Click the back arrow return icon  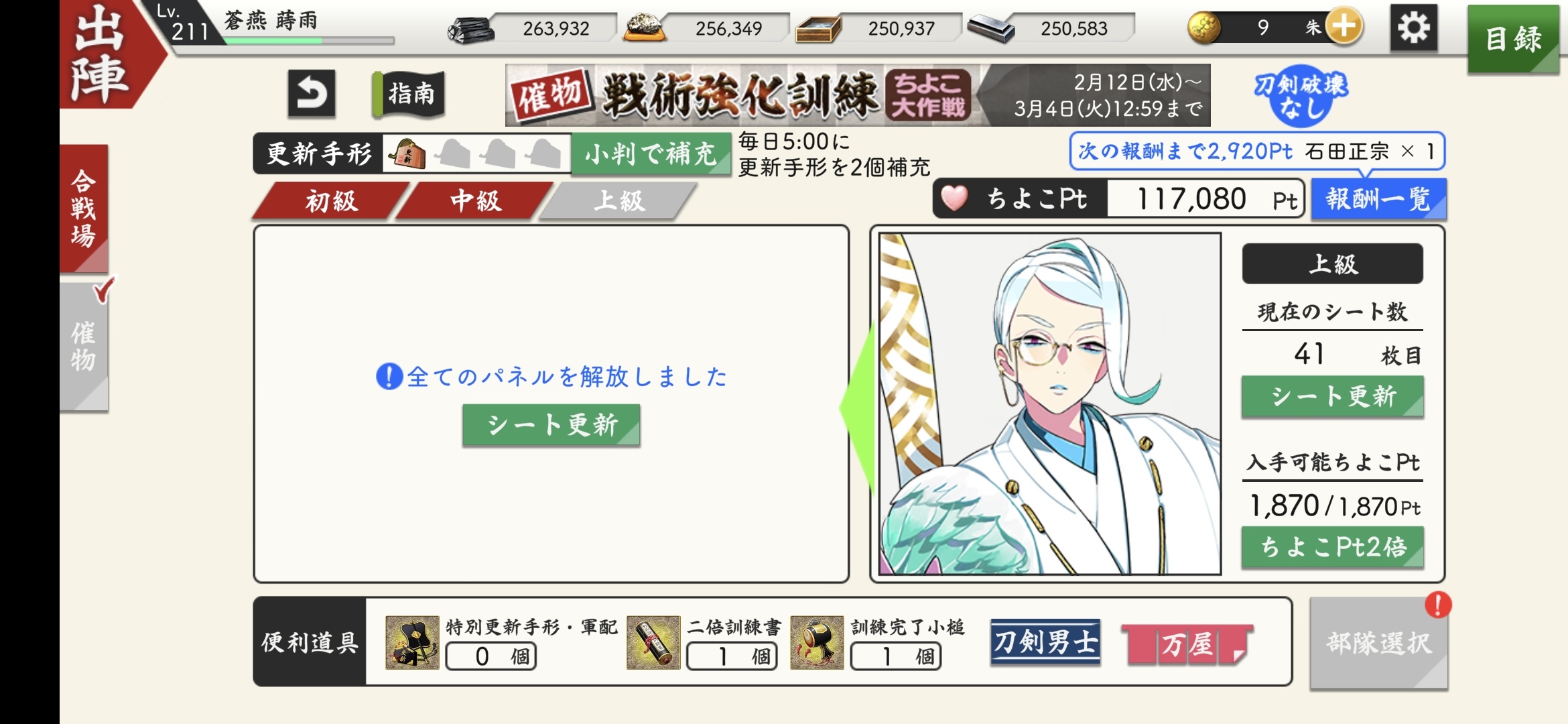pos(312,93)
